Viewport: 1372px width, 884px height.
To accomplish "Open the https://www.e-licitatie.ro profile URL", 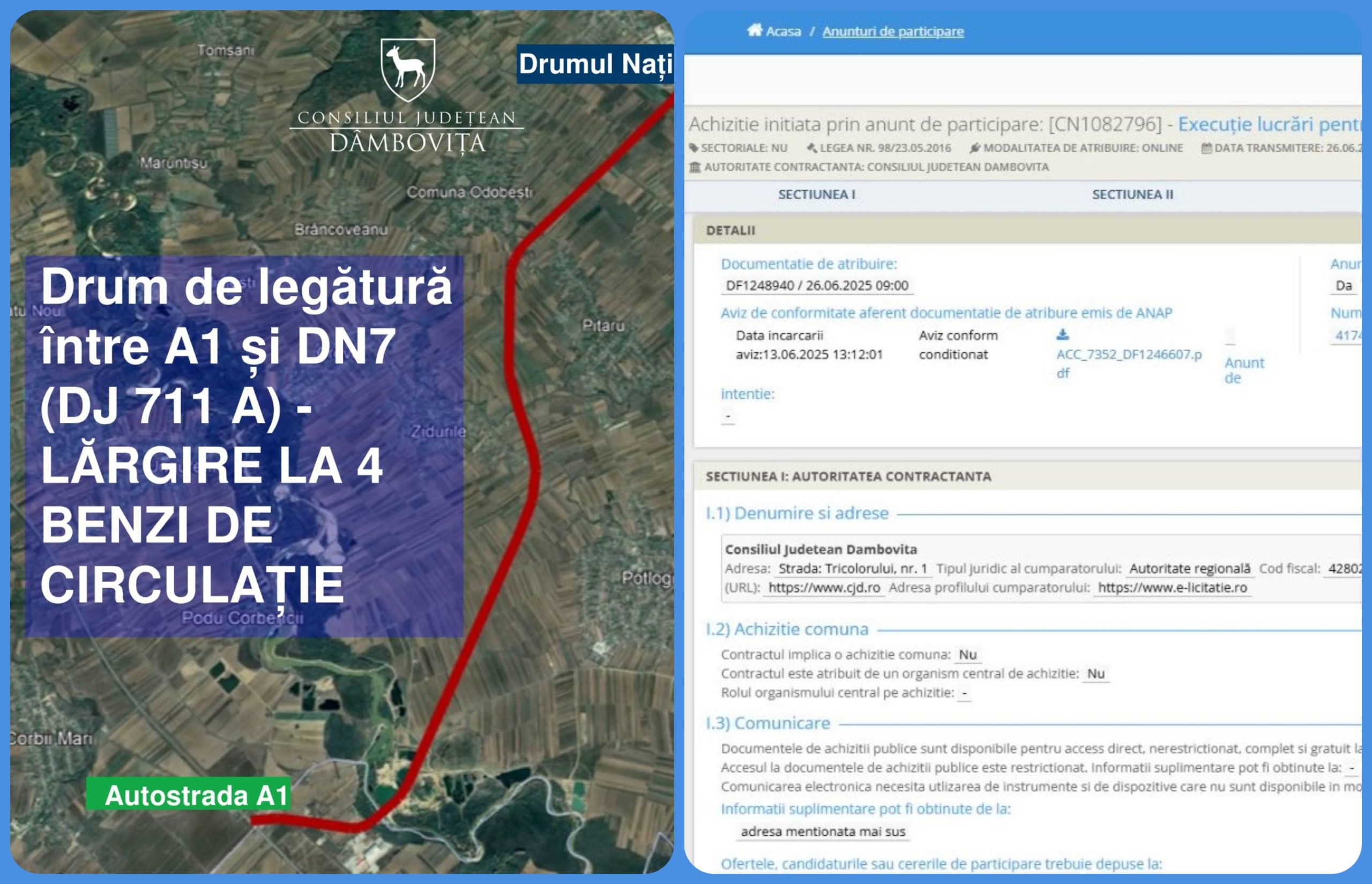I will pos(1172,588).
